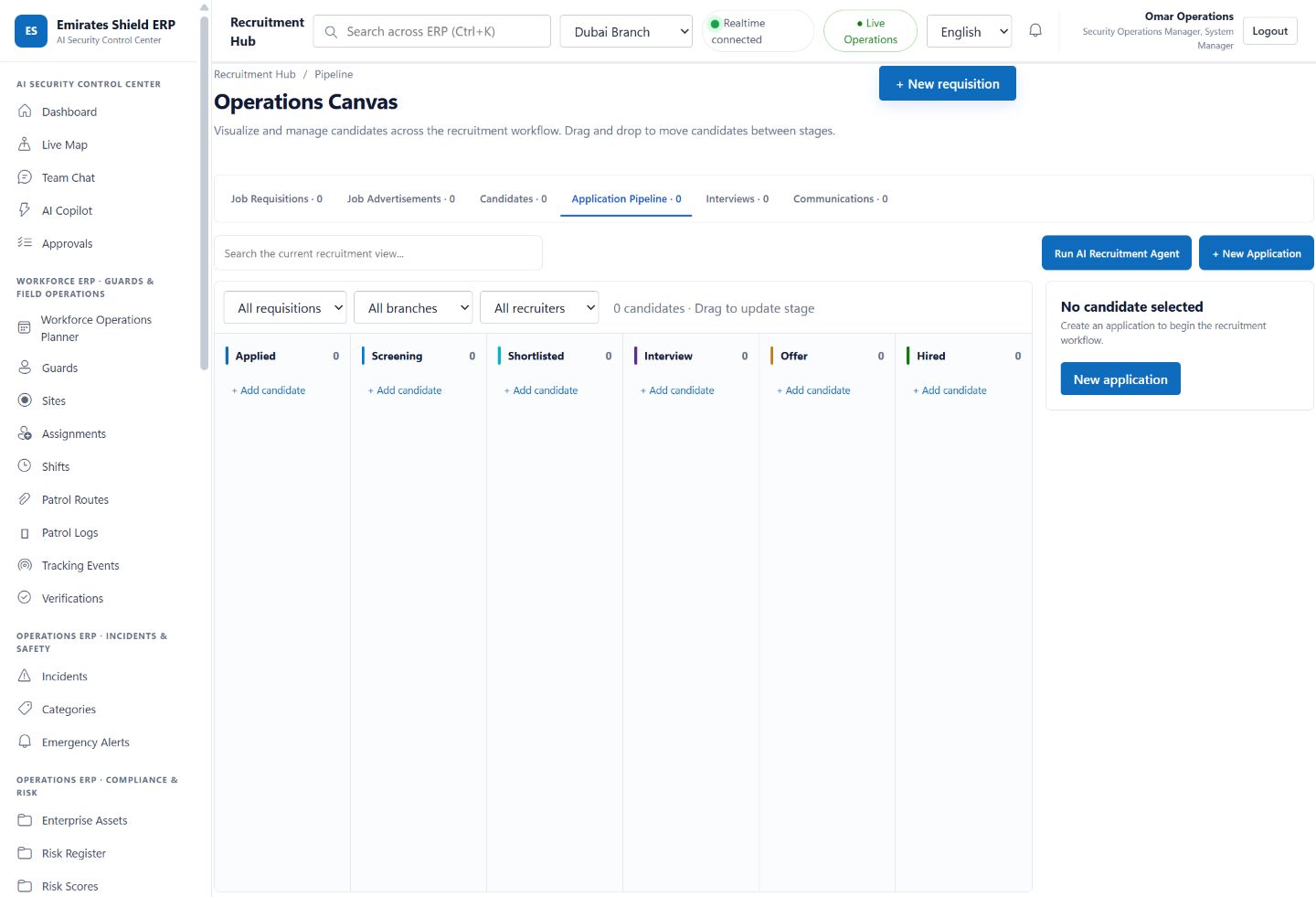Open Team Chat icon in sidebar
Screen dimensions: 1316x897
(x=25, y=177)
